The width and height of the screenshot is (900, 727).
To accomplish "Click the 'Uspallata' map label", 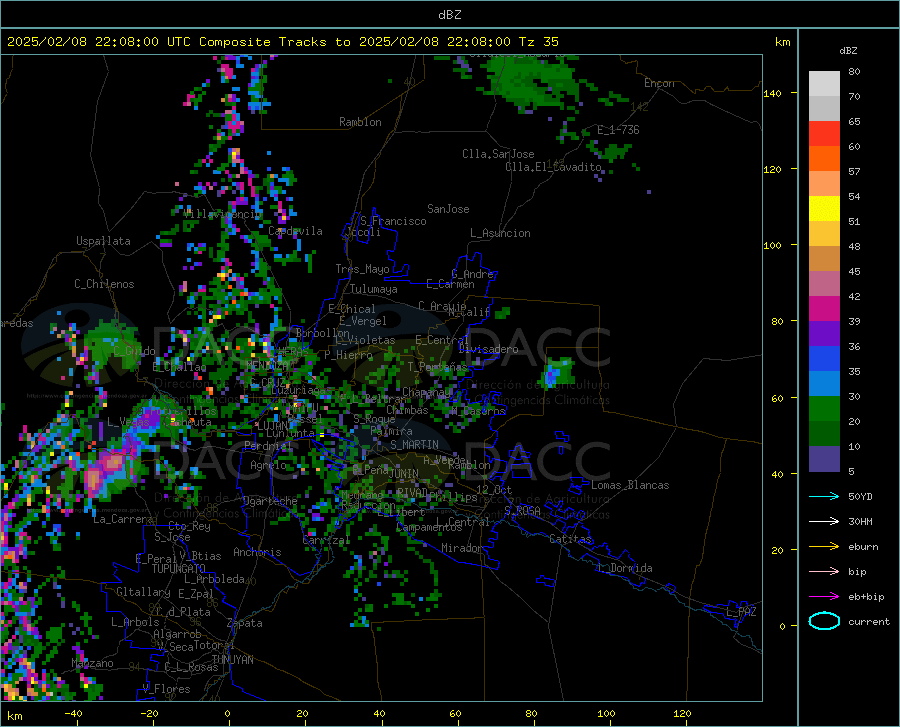I will tap(103, 241).
